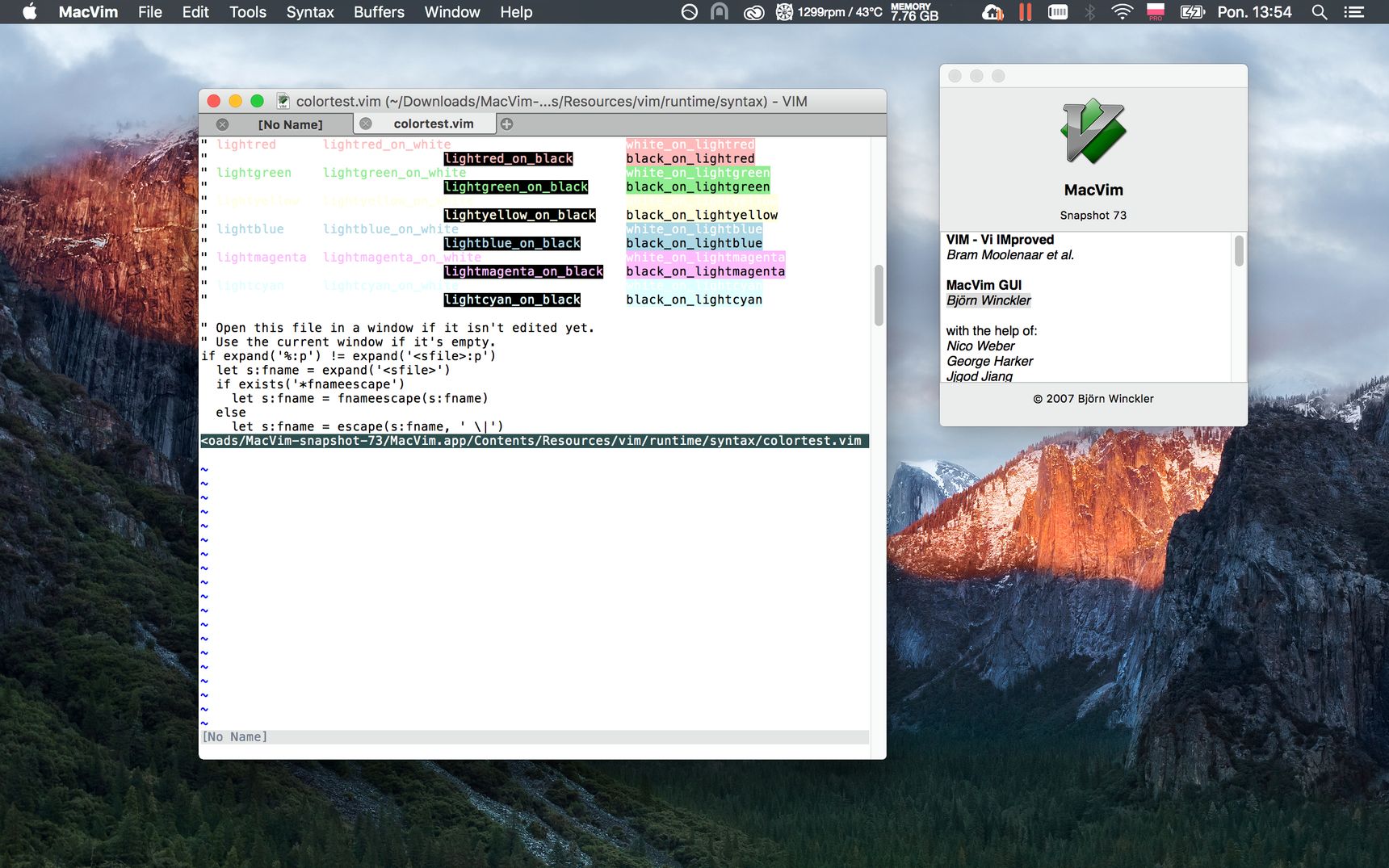Open Spotlight search
This screenshot has width=1389, height=868.
(1320, 12)
